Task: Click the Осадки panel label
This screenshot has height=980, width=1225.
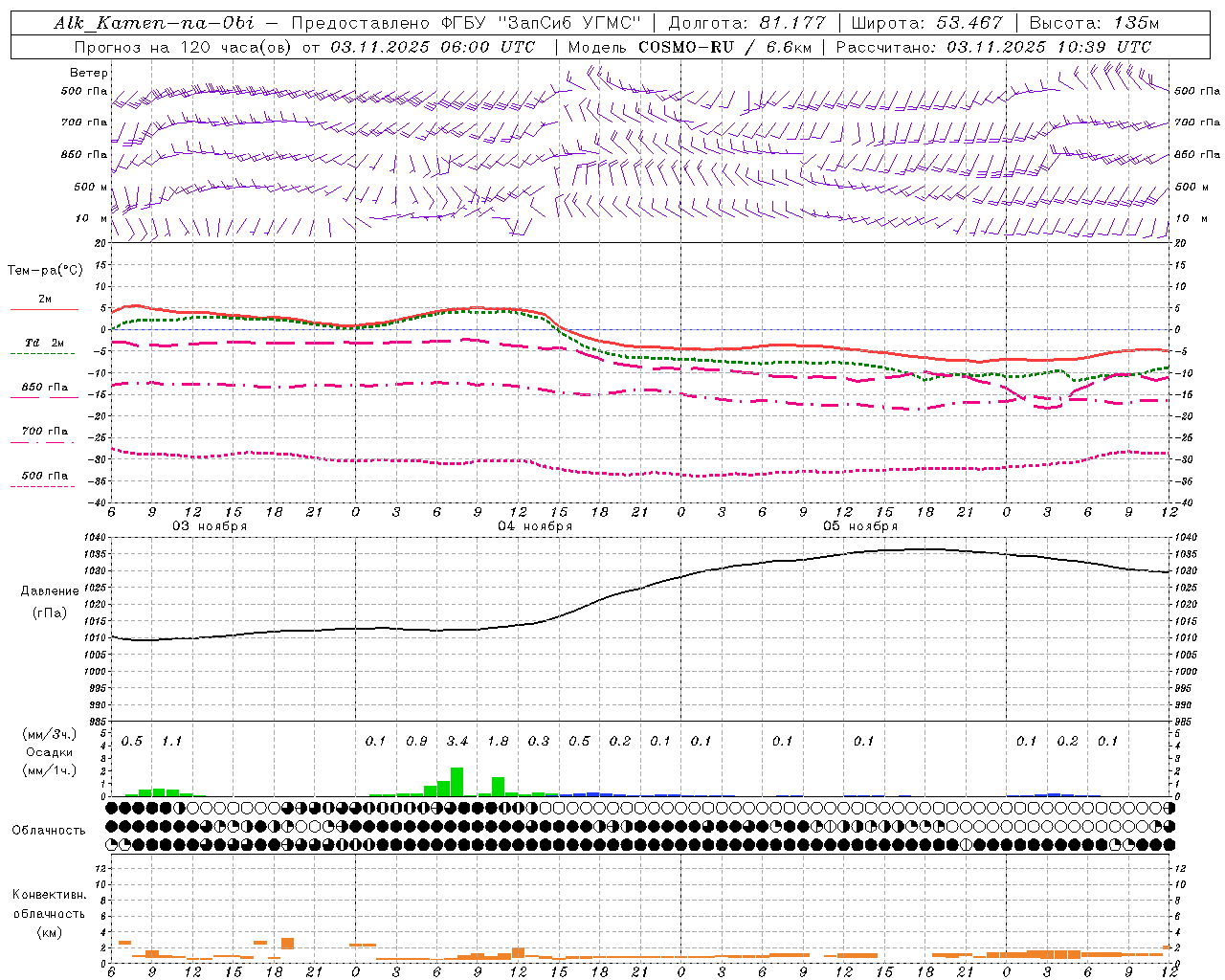Action: click(50, 752)
